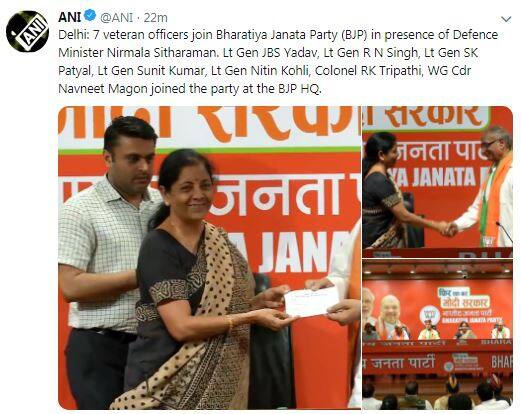
Task: Click the 22m tweet timestamp
Action: click(155, 17)
